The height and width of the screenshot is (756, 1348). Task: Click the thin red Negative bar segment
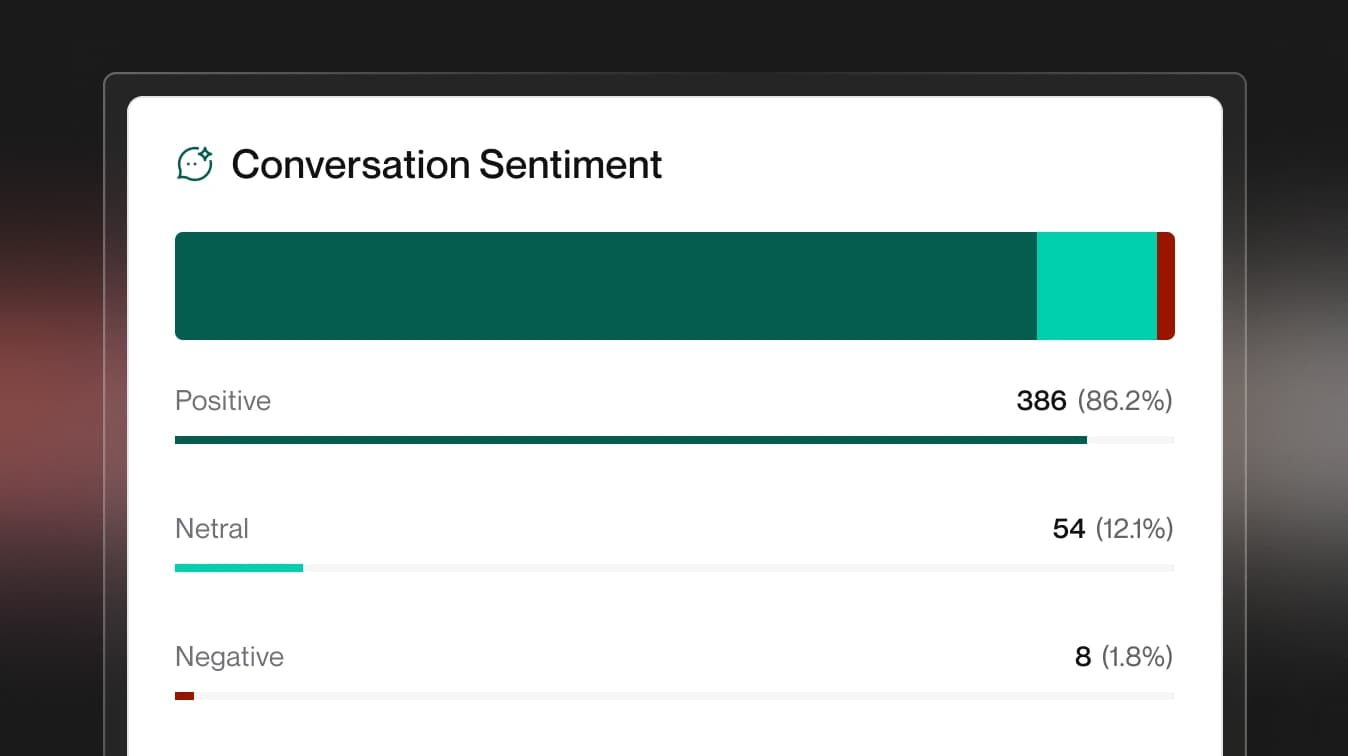[x=1167, y=285]
